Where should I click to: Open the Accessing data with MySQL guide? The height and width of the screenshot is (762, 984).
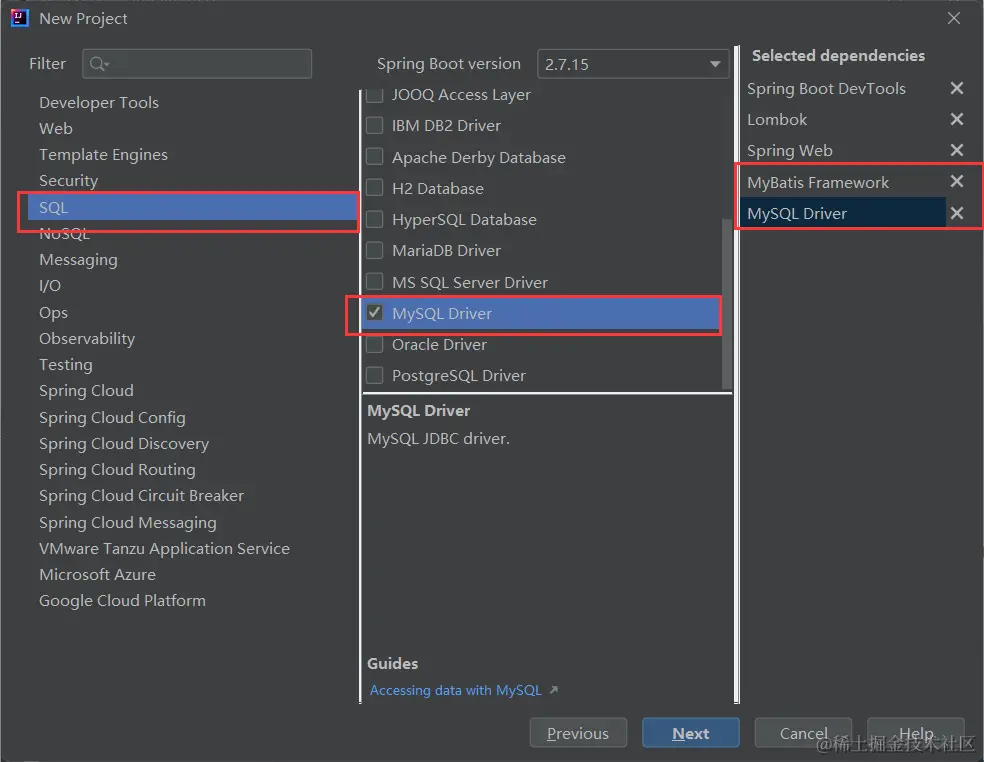(456, 690)
